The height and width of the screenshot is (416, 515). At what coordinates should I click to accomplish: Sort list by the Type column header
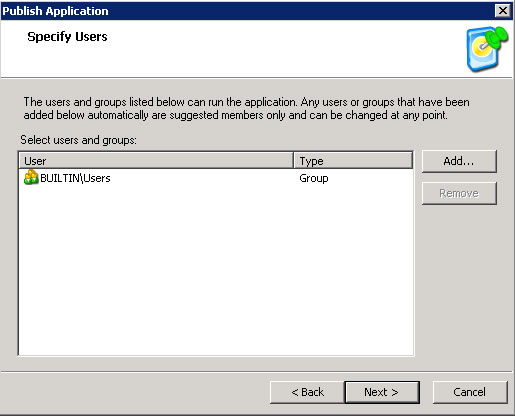353,161
